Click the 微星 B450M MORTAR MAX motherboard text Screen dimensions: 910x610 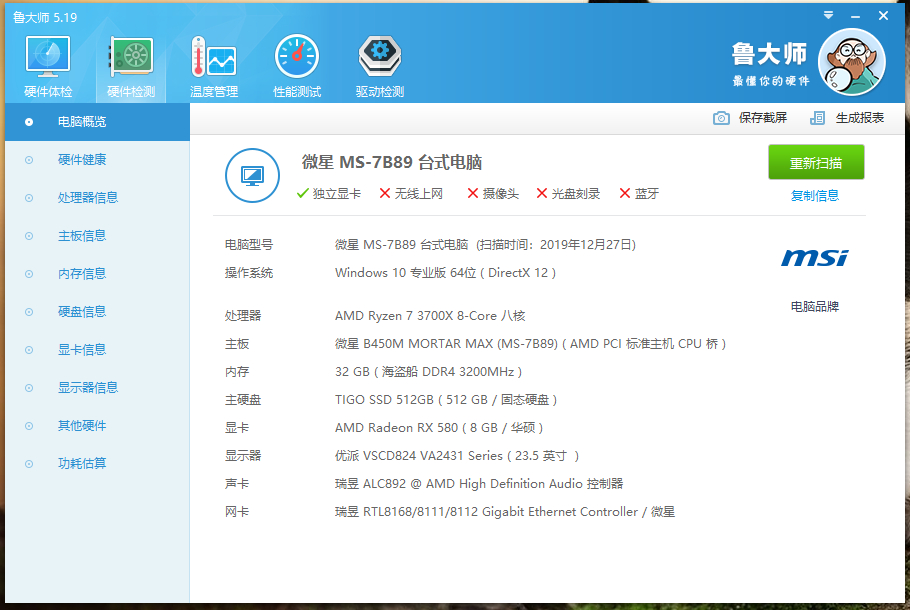530,344
